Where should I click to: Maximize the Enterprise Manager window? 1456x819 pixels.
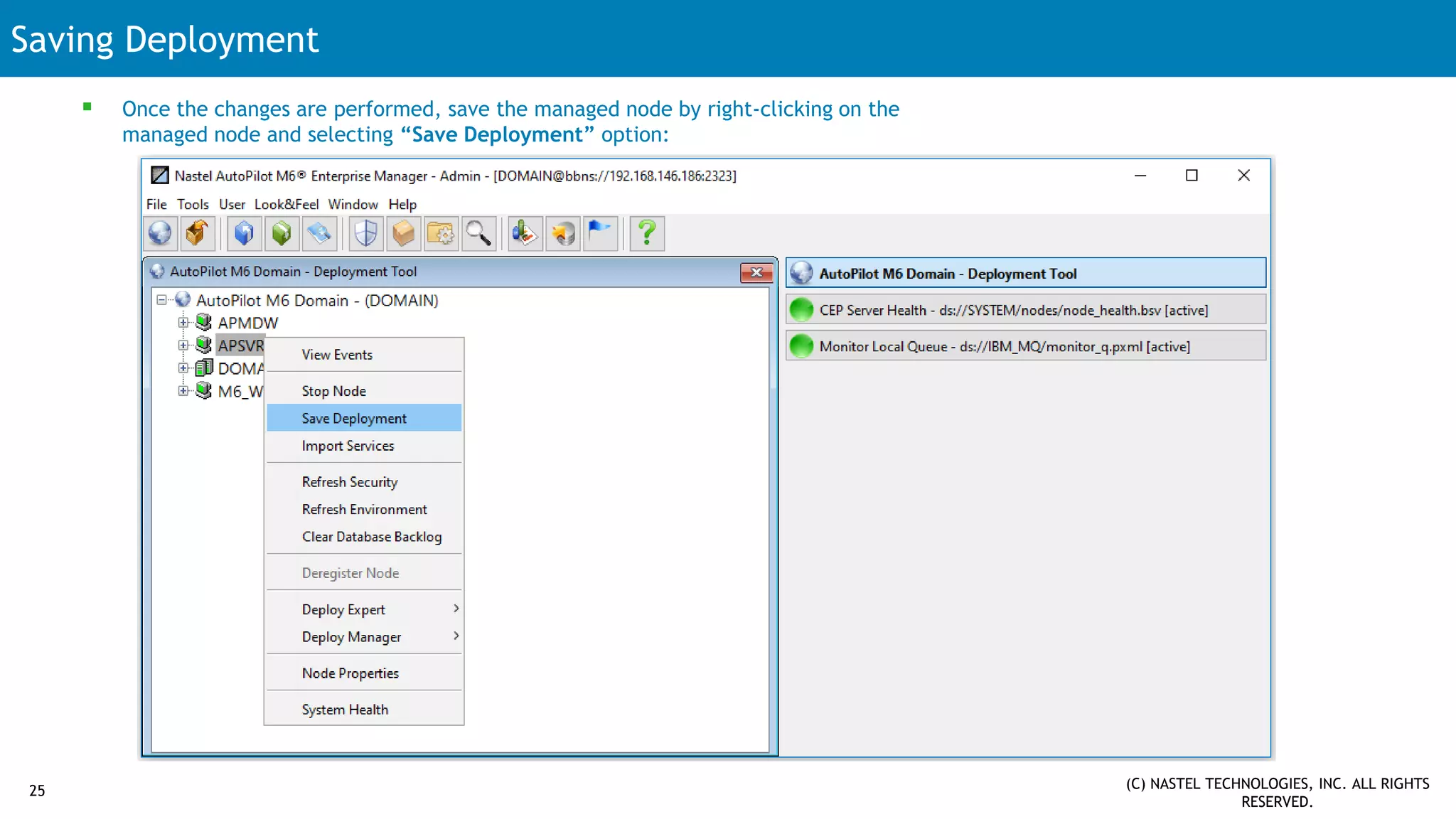[1192, 175]
